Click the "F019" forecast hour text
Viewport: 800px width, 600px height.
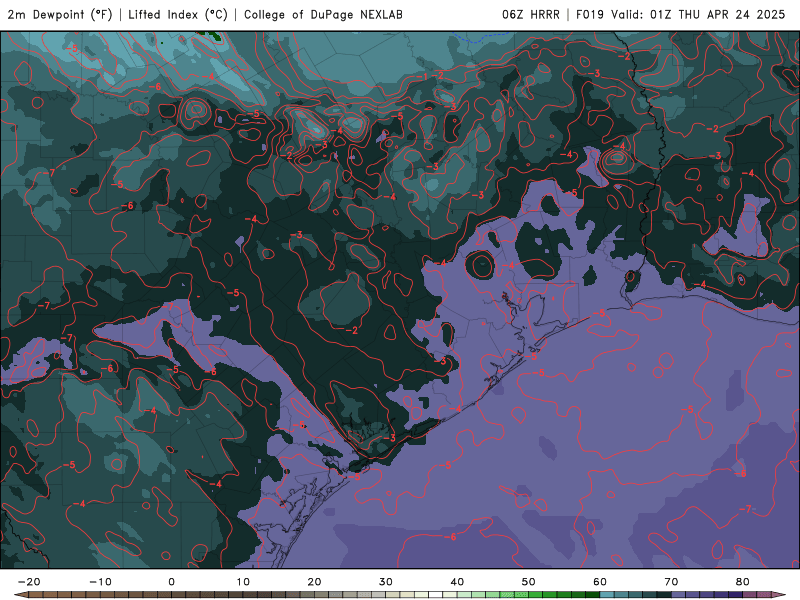(x=590, y=15)
